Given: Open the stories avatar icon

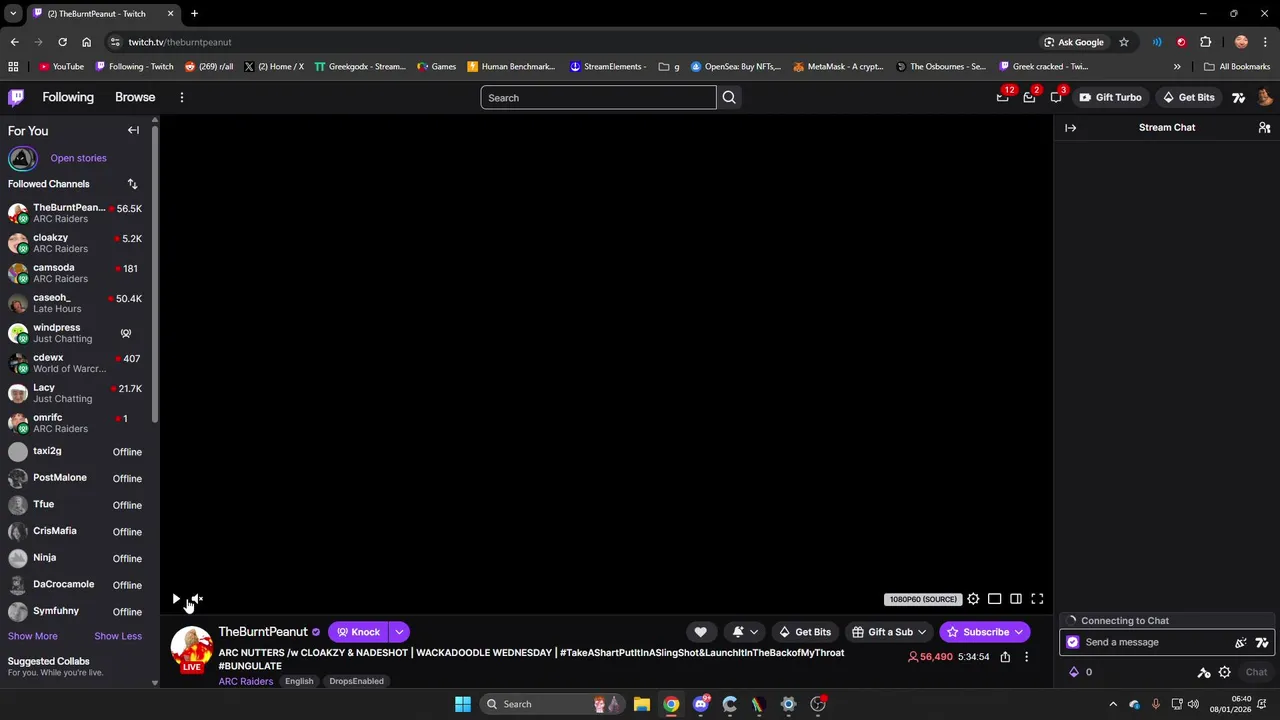Looking at the screenshot, I should (x=22, y=158).
